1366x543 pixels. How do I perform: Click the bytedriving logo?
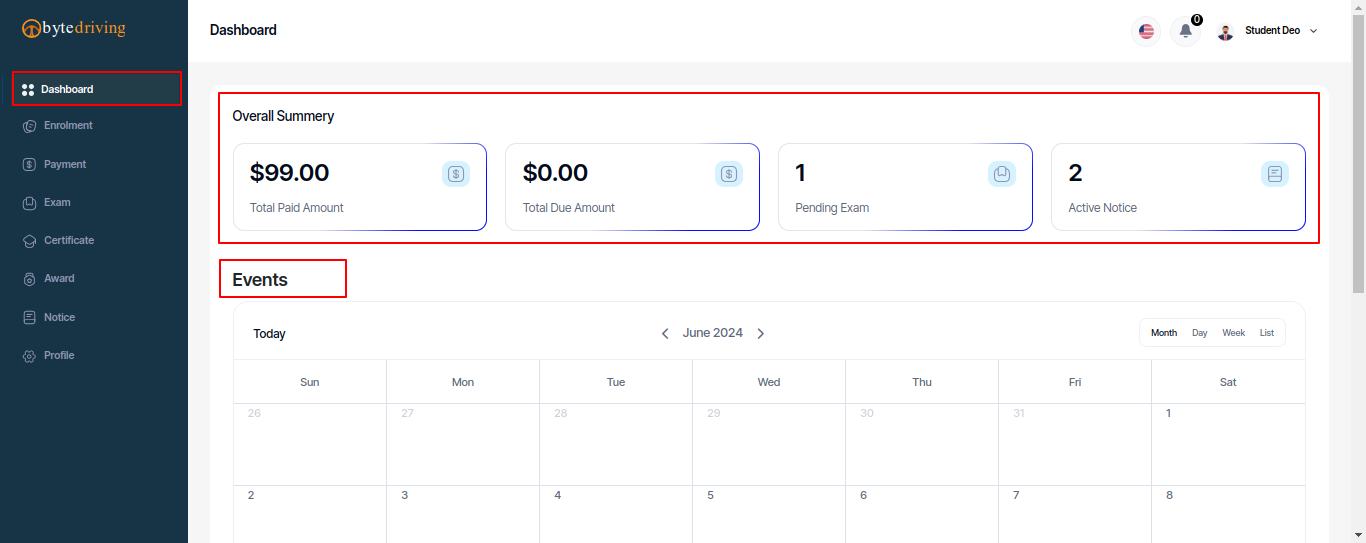point(74,28)
